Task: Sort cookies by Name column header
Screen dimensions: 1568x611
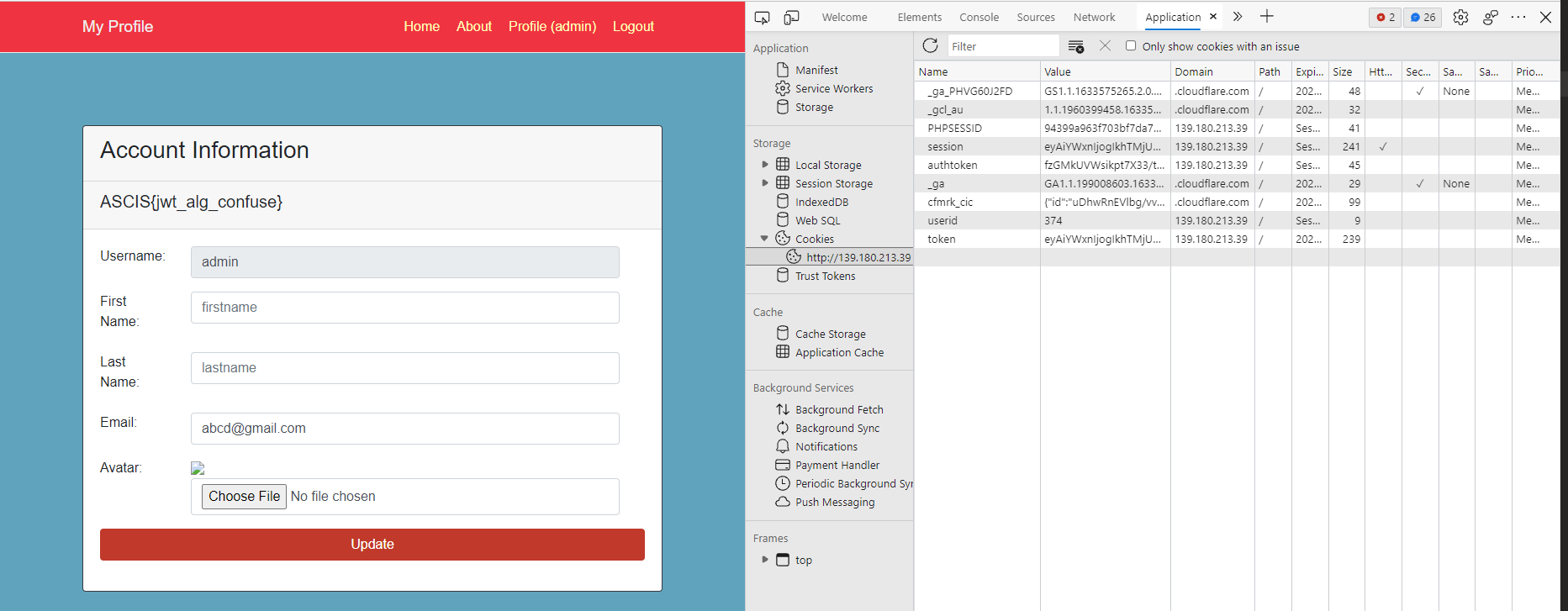Action: (x=977, y=71)
